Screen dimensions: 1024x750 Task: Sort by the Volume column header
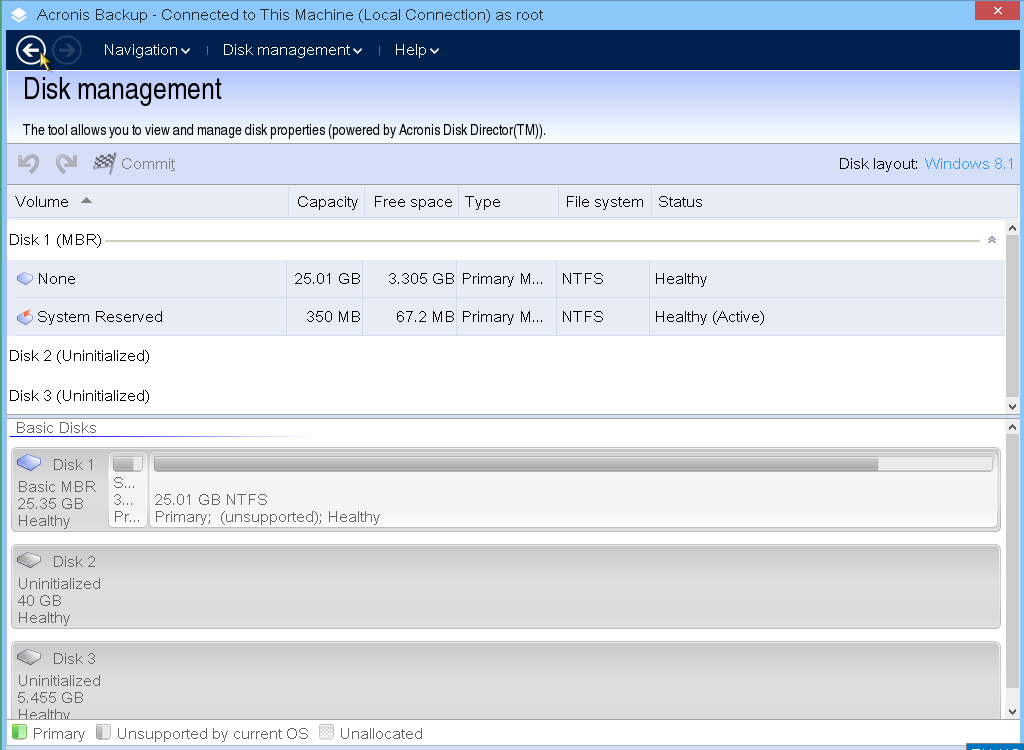(x=148, y=202)
